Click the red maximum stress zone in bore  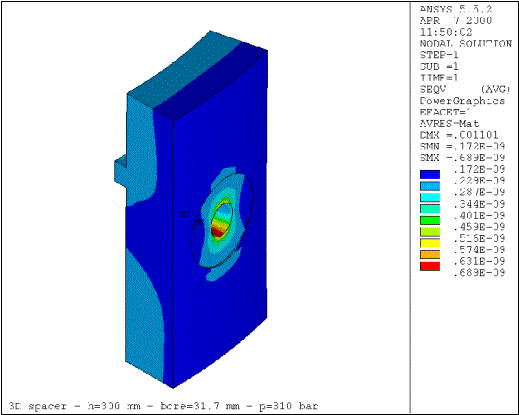pyautogui.click(x=218, y=232)
